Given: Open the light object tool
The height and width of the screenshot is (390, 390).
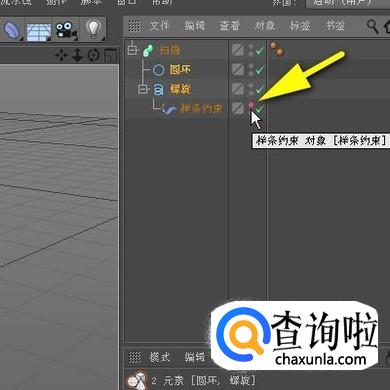Looking at the screenshot, I should [x=94, y=29].
